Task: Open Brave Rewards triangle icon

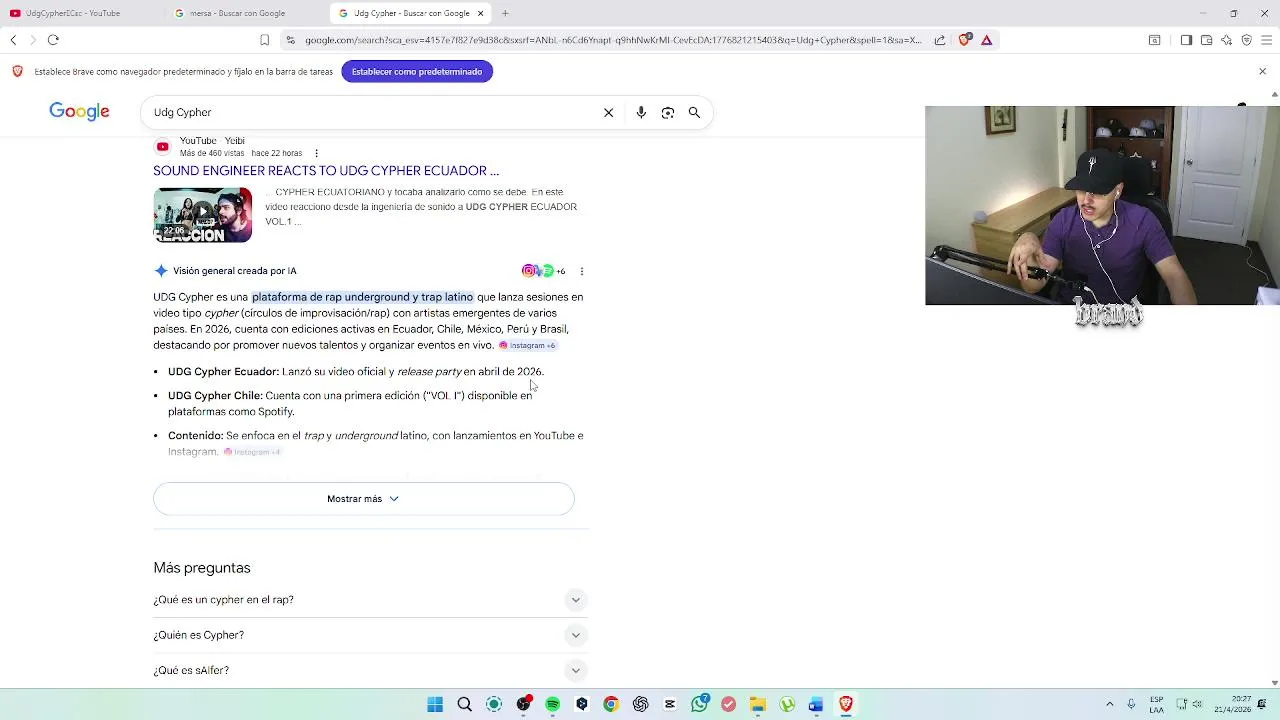Action: pyautogui.click(x=987, y=40)
